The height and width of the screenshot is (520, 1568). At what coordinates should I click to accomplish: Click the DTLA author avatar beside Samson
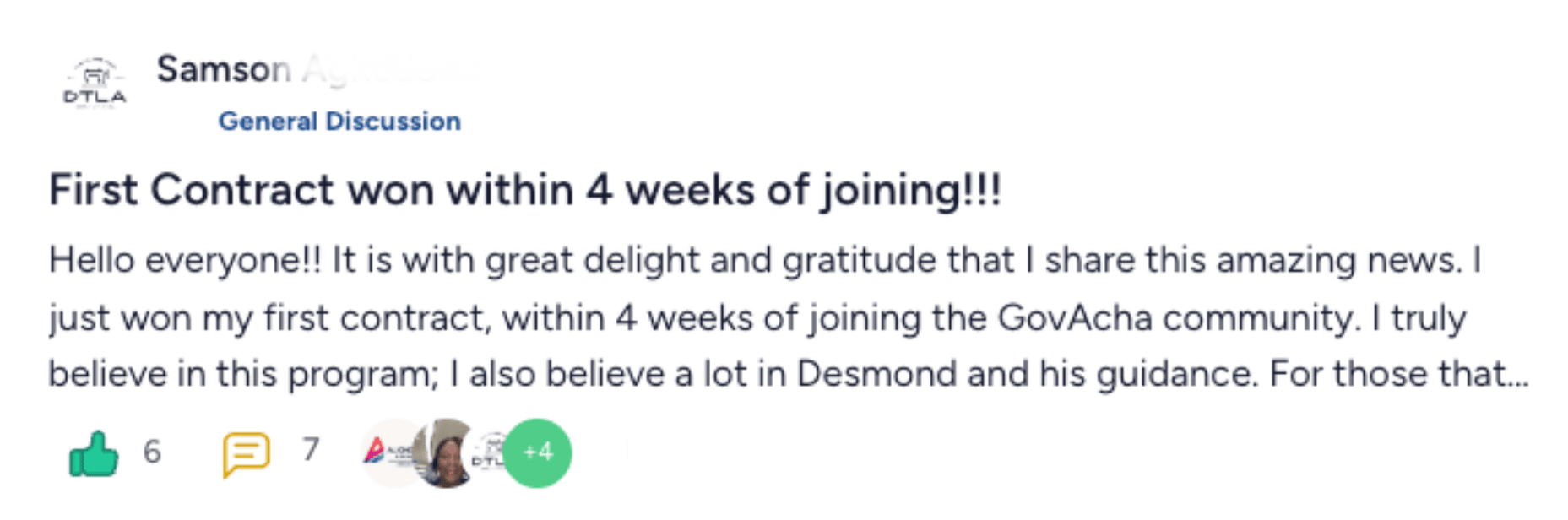(x=95, y=84)
